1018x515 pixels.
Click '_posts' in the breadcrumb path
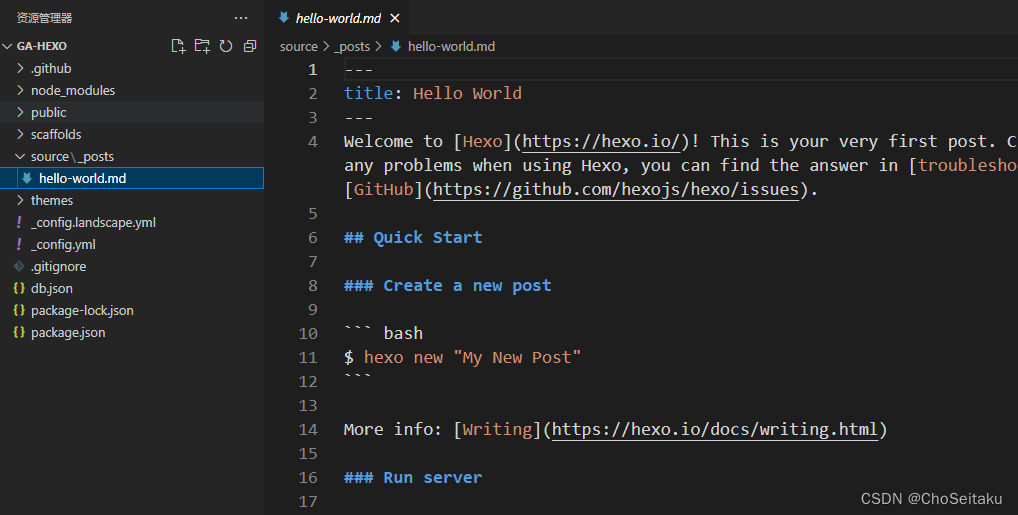pyautogui.click(x=352, y=46)
